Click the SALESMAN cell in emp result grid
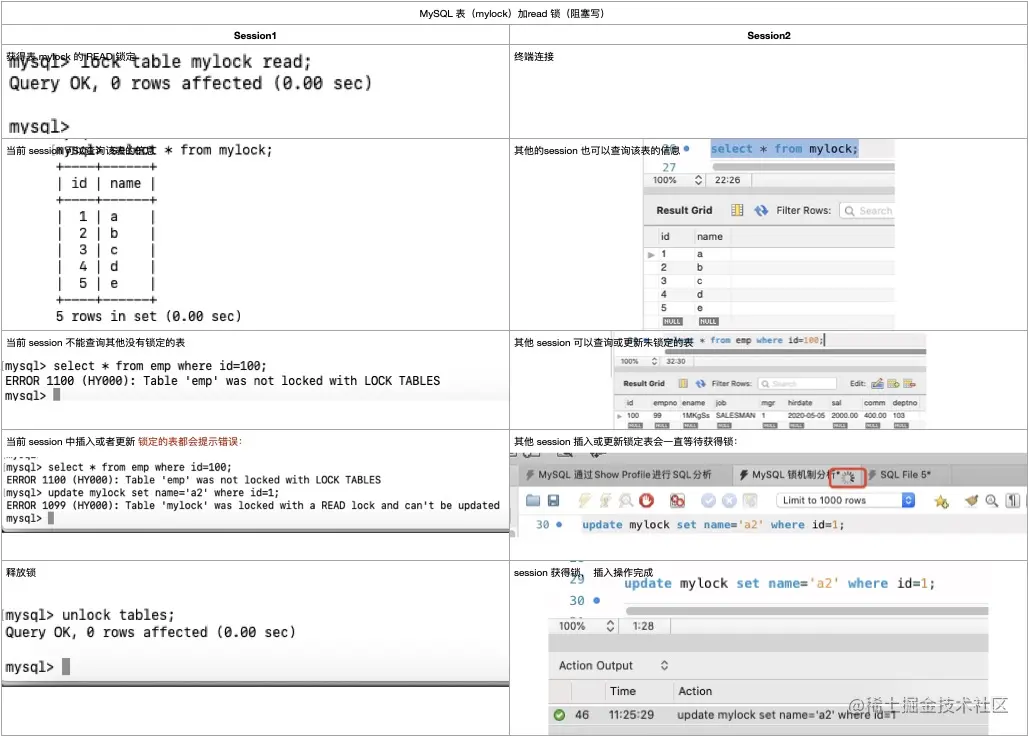This screenshot has width=1030, height=737. point(735,416)
